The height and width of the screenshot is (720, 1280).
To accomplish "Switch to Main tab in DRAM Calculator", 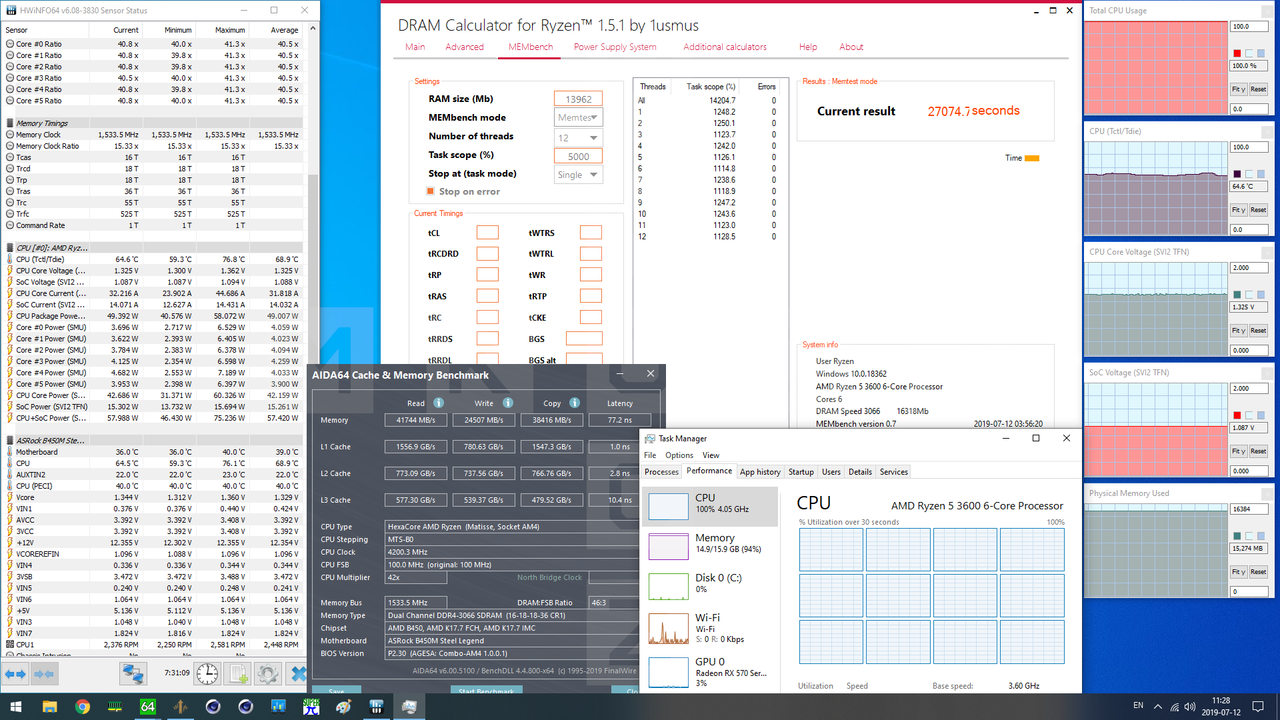I will coord(415,47).
